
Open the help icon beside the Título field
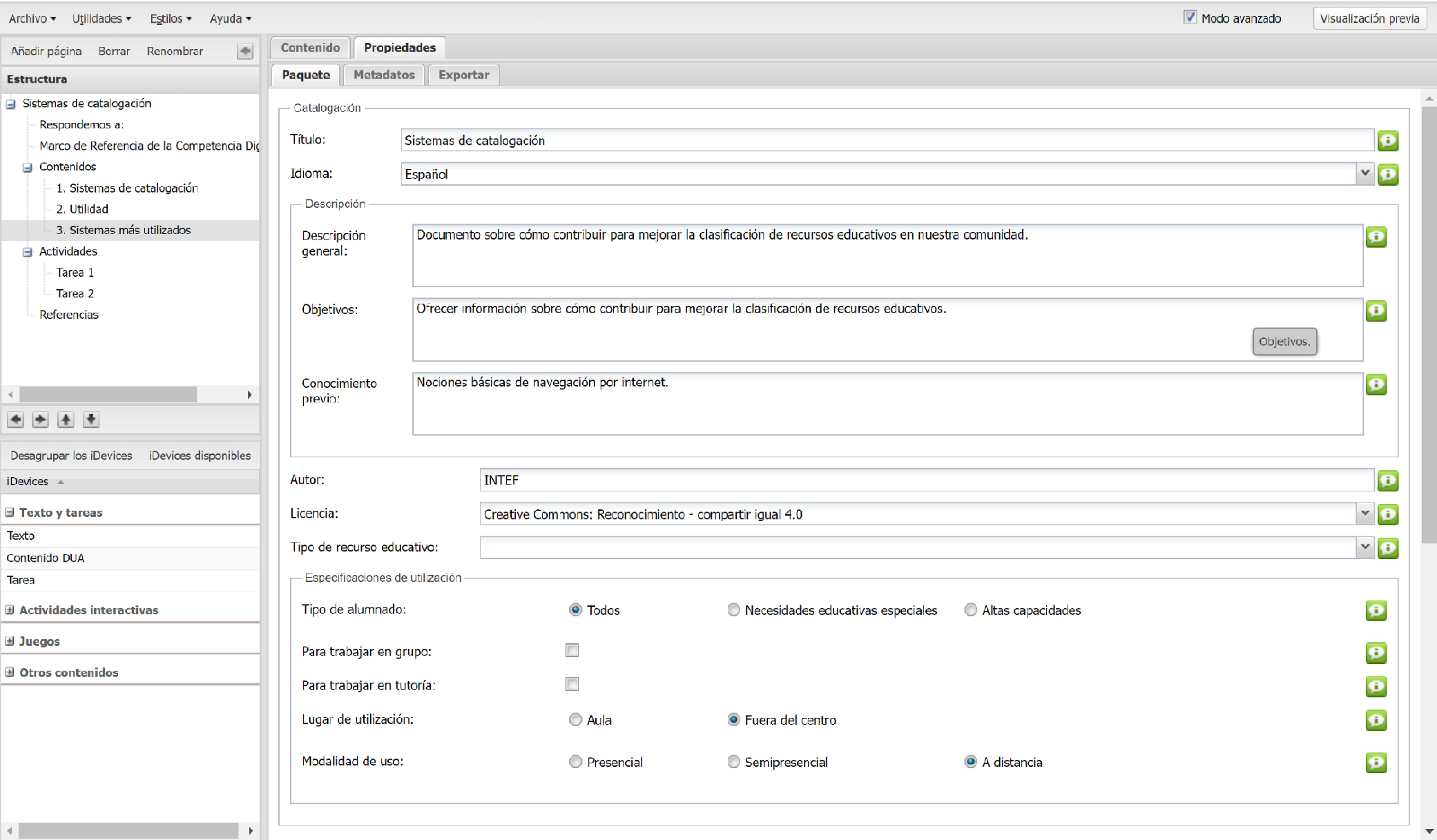[1387, 141]
